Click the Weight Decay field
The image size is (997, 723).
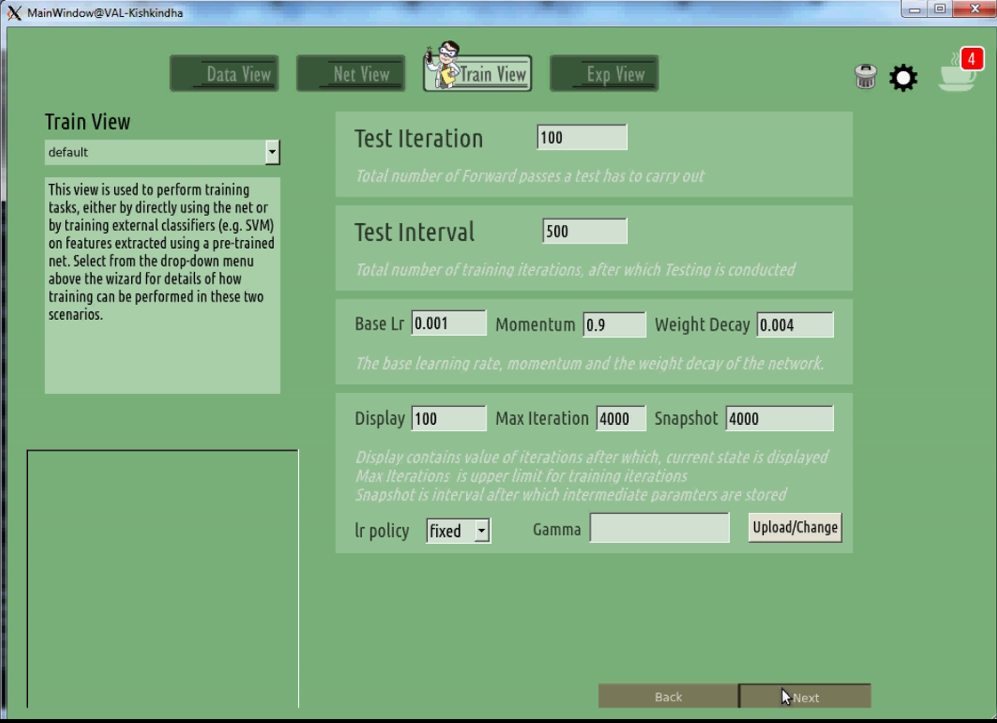[795, 324]
